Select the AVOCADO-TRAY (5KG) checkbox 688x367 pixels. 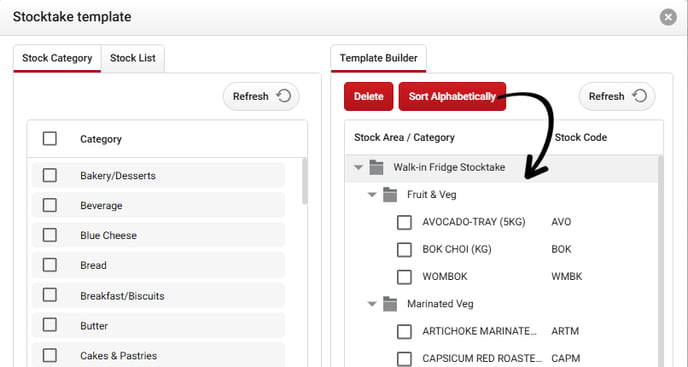click(x=404, y=222)
